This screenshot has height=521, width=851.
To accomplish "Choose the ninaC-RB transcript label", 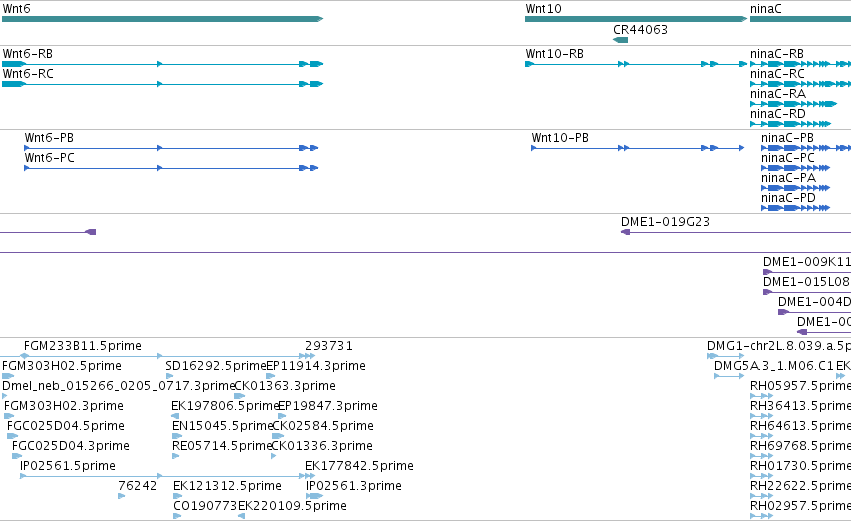I will (x=777, y=54).
